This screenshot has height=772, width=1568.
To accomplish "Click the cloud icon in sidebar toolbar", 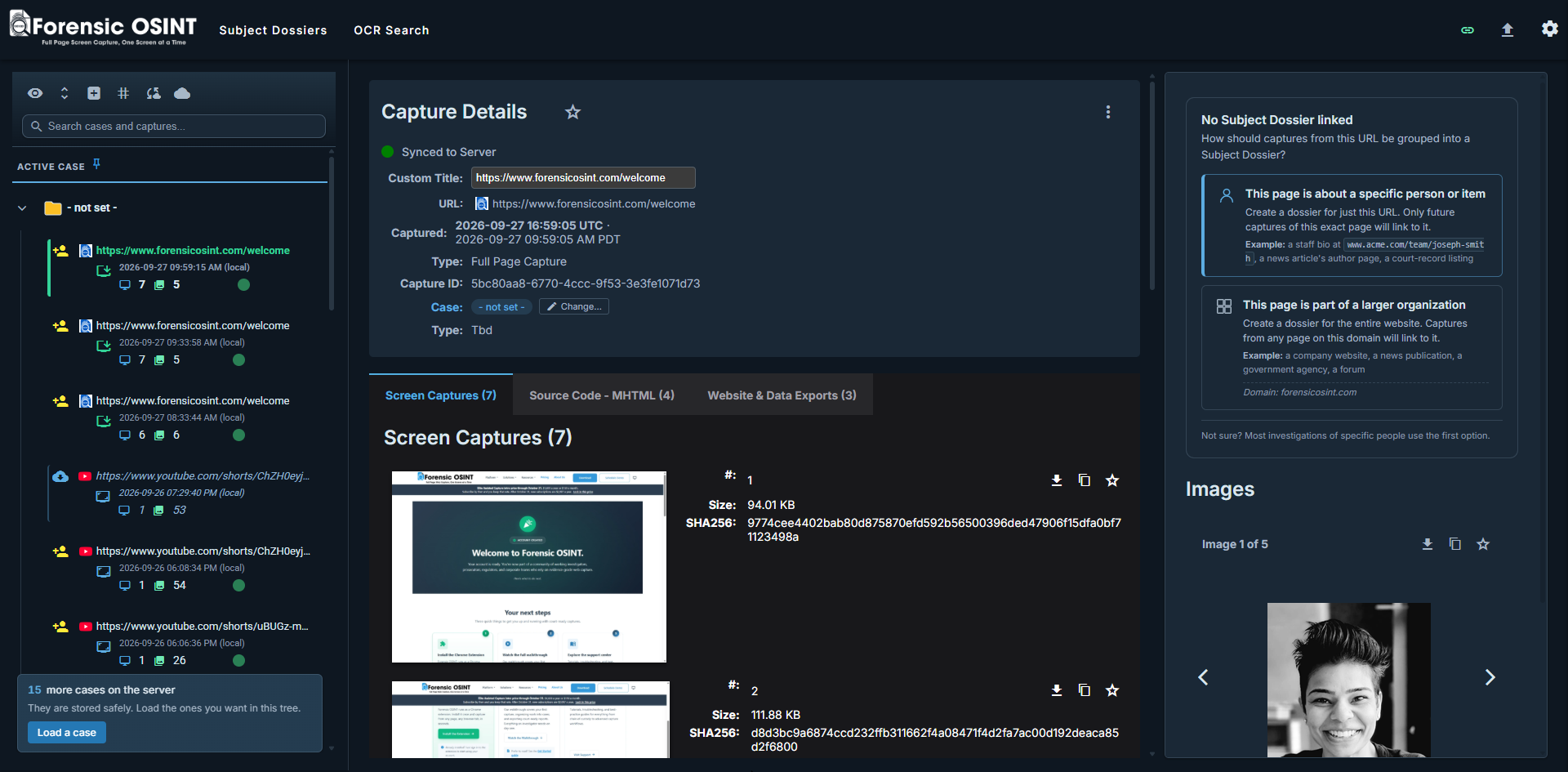I will point(182,93).
